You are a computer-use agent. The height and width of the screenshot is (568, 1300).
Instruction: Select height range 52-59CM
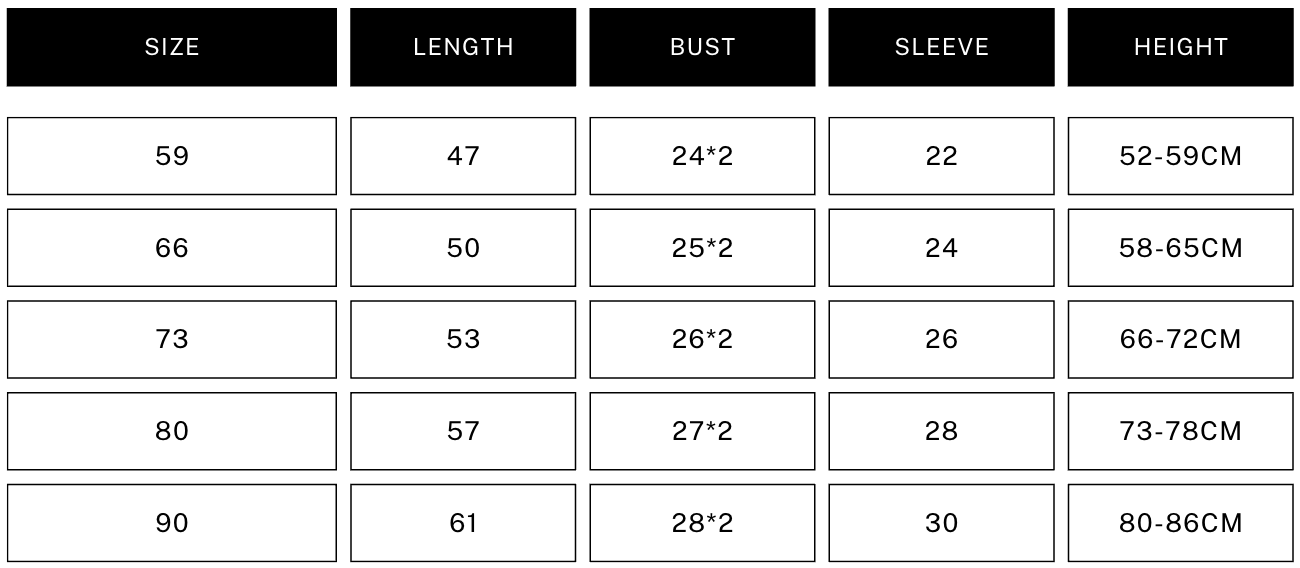point(1180,156)
